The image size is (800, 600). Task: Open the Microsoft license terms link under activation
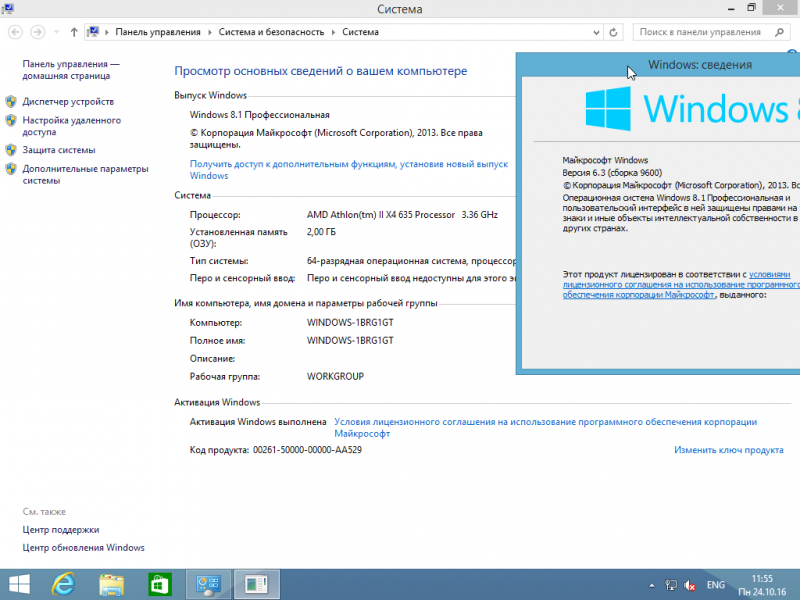(545, 428)
